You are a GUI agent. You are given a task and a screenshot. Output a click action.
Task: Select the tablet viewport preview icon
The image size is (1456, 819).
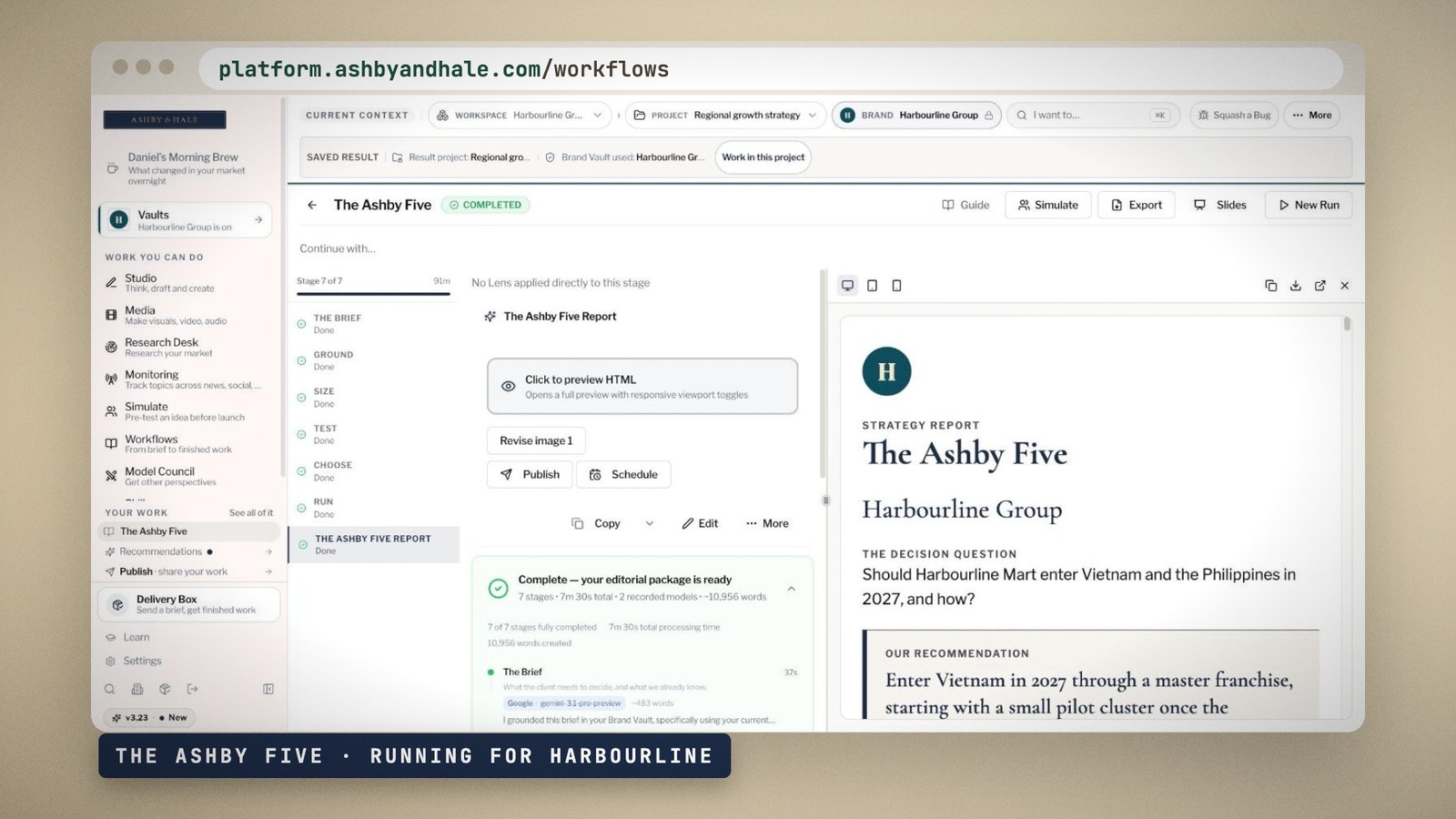(x=872, y=286)
